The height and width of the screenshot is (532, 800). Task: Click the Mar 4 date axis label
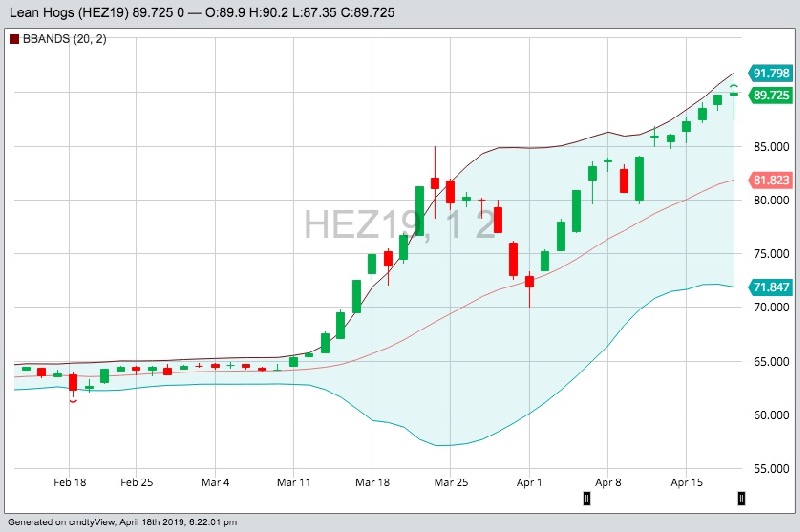click(215, 482)
